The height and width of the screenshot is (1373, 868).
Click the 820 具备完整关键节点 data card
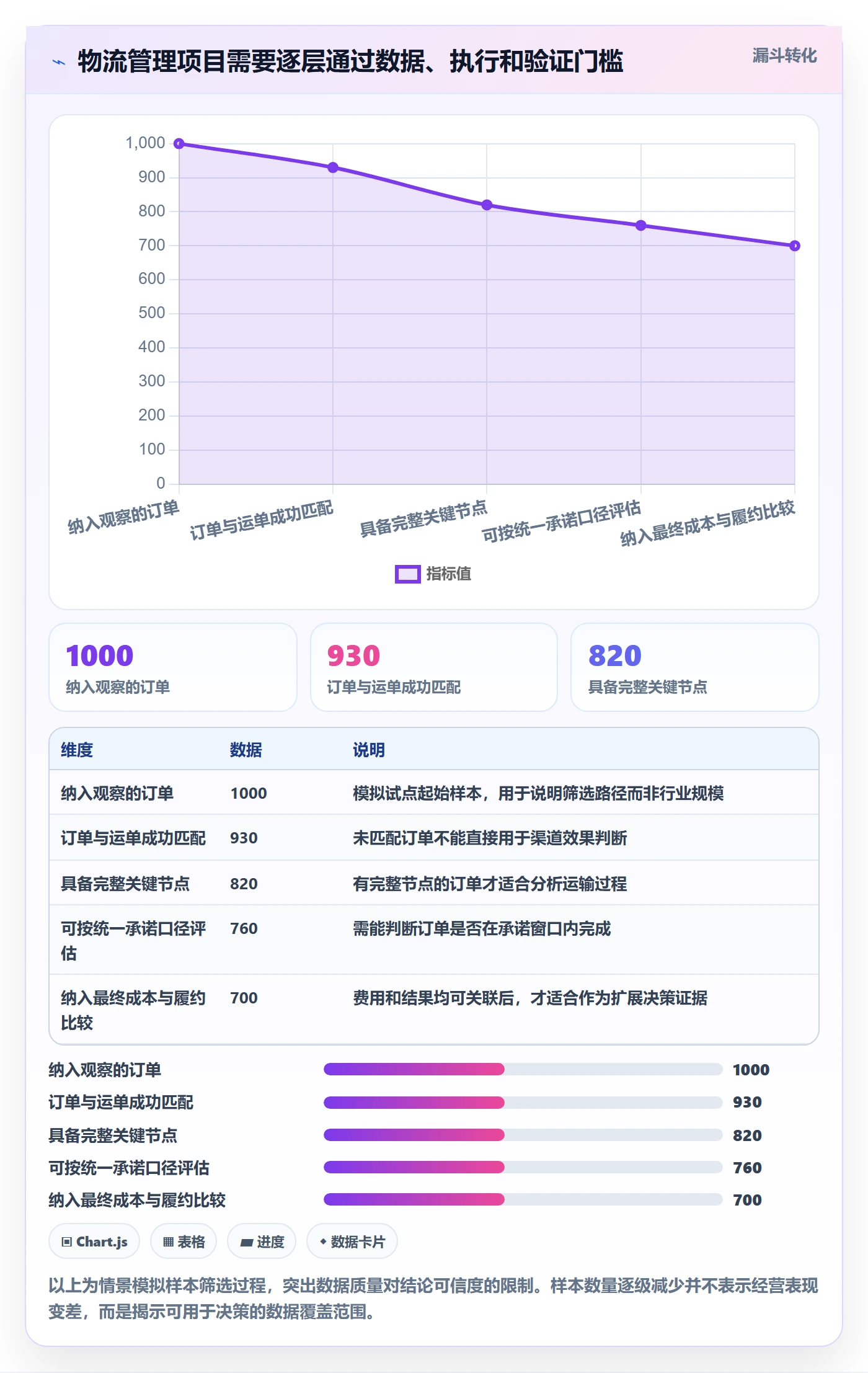coord(695,667)
